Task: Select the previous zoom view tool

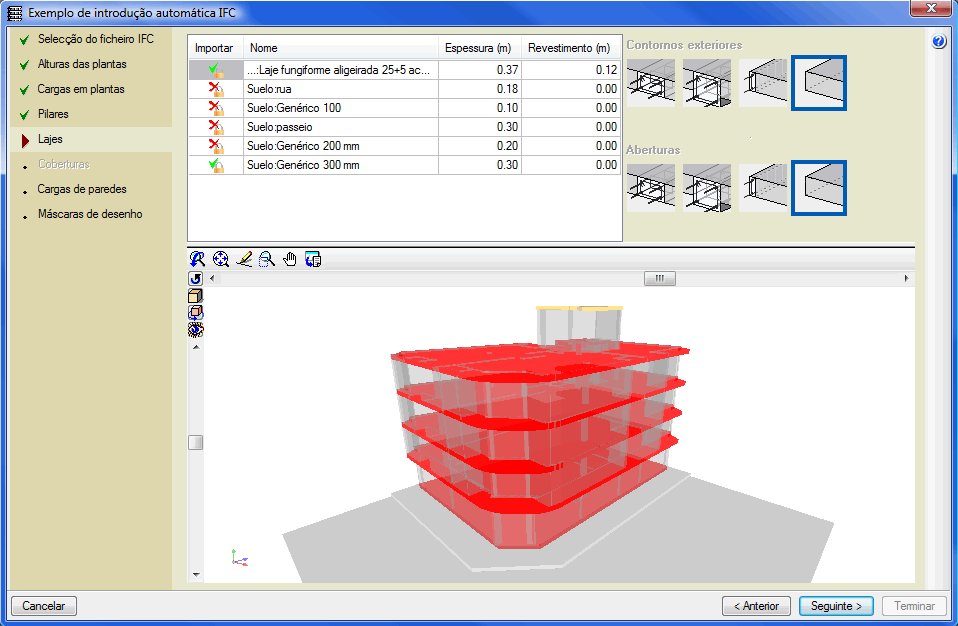Action: (197, 259)
